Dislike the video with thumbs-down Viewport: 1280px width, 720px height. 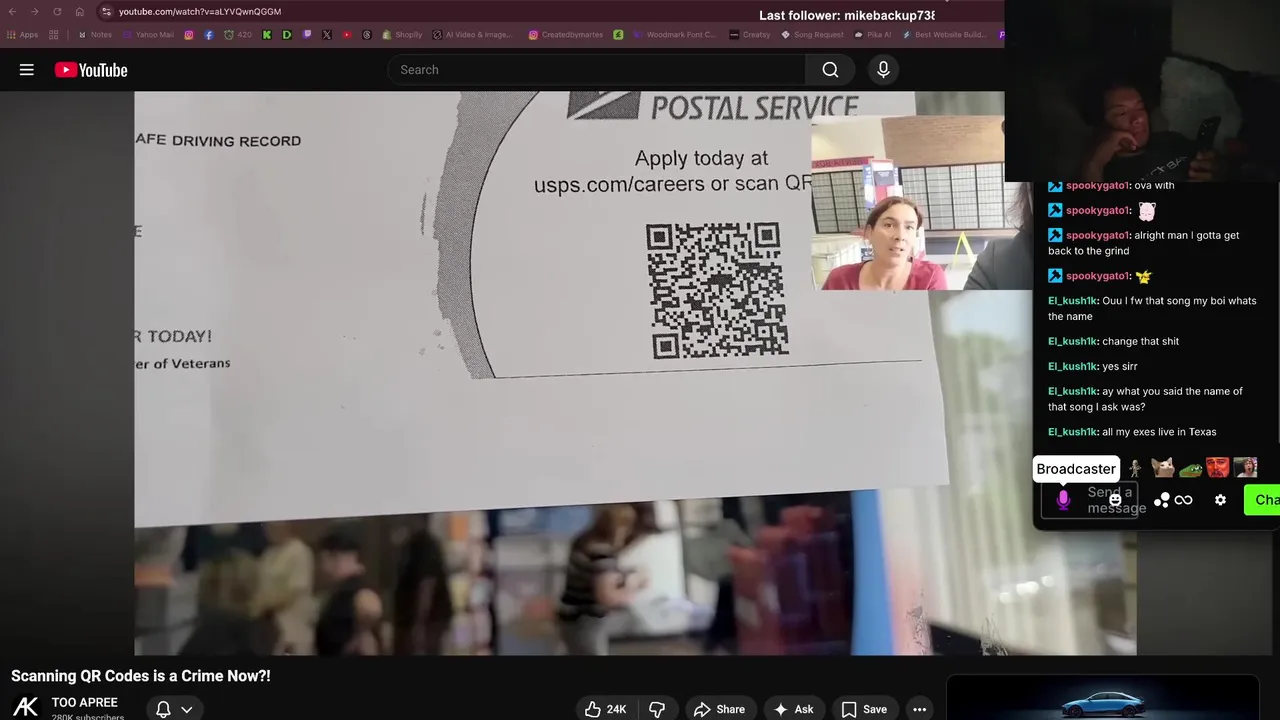click(657, 709)
